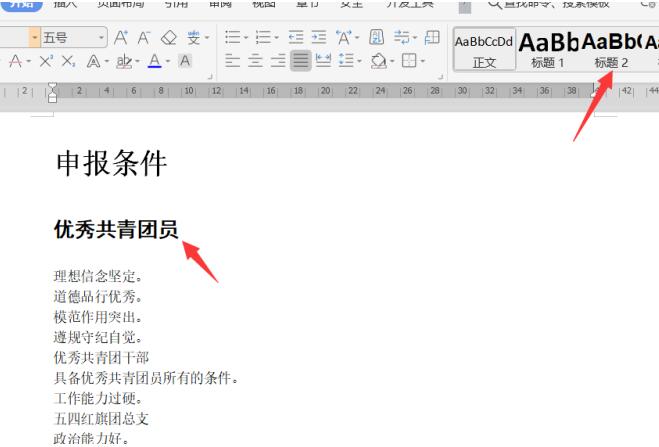Viewport: 659px width, 447px height.
Task: Click the line 五四红旗团总支
Action: [101, 418]
